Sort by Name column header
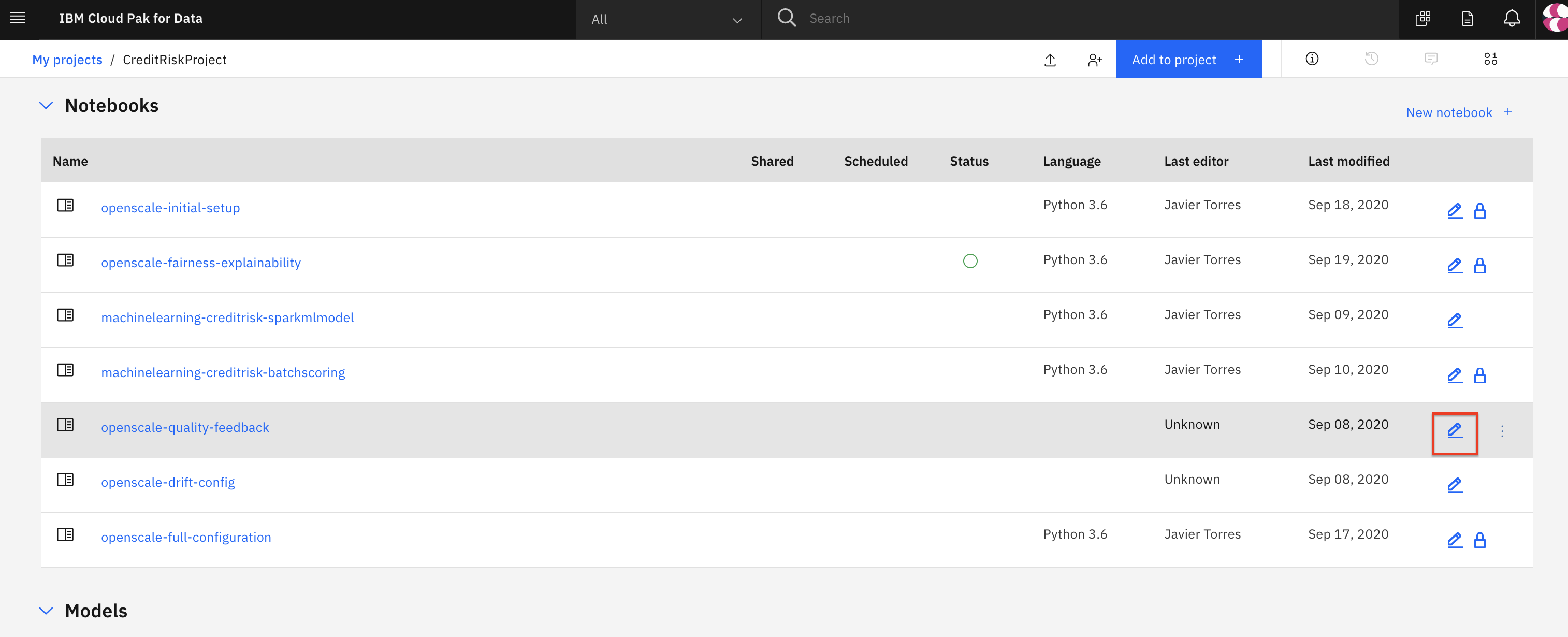The height and width of the screenshot is (637, 1568). pyautogui.click(x=70, y=162)
